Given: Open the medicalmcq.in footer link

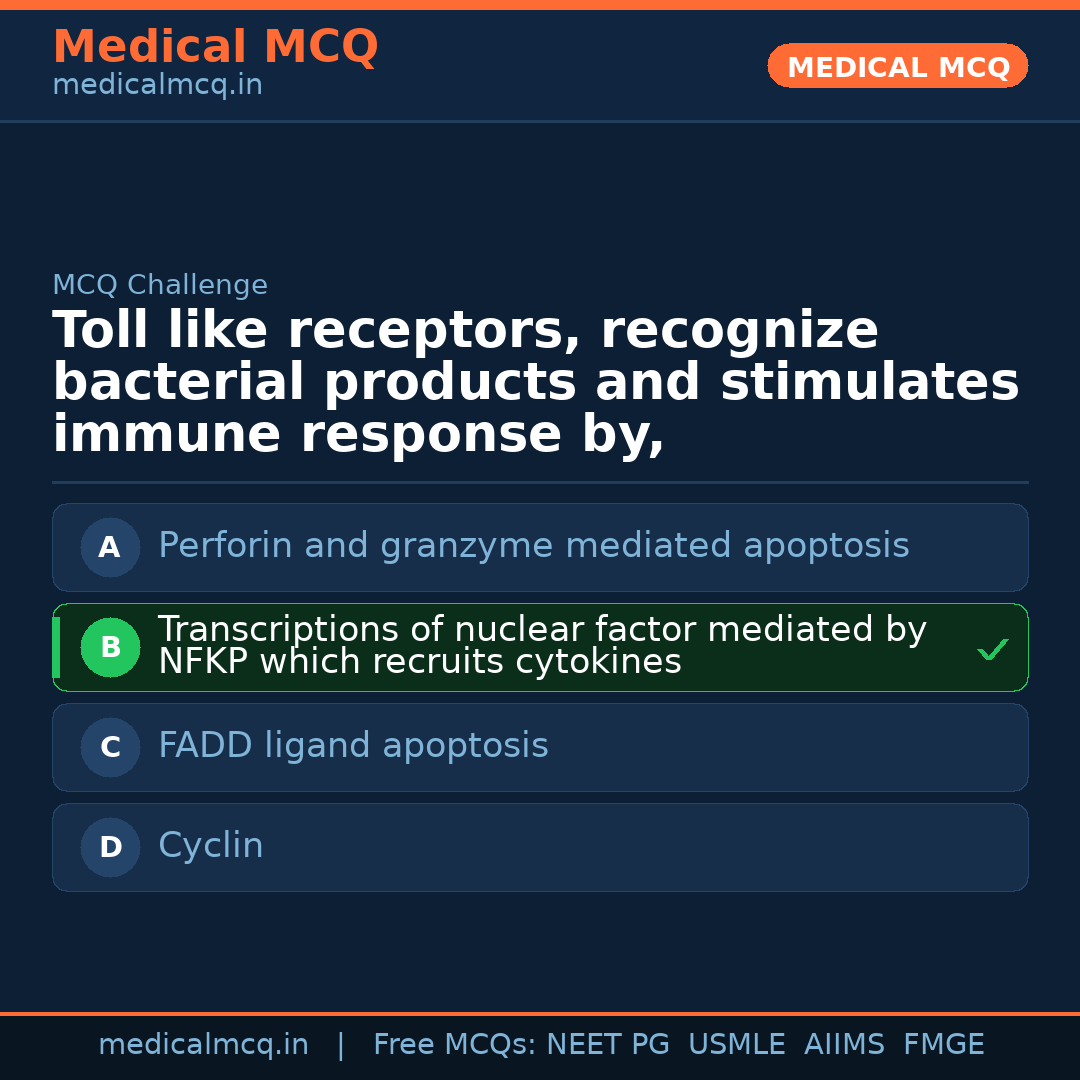Looking at the screenshot, I should tap(203, 1045).
